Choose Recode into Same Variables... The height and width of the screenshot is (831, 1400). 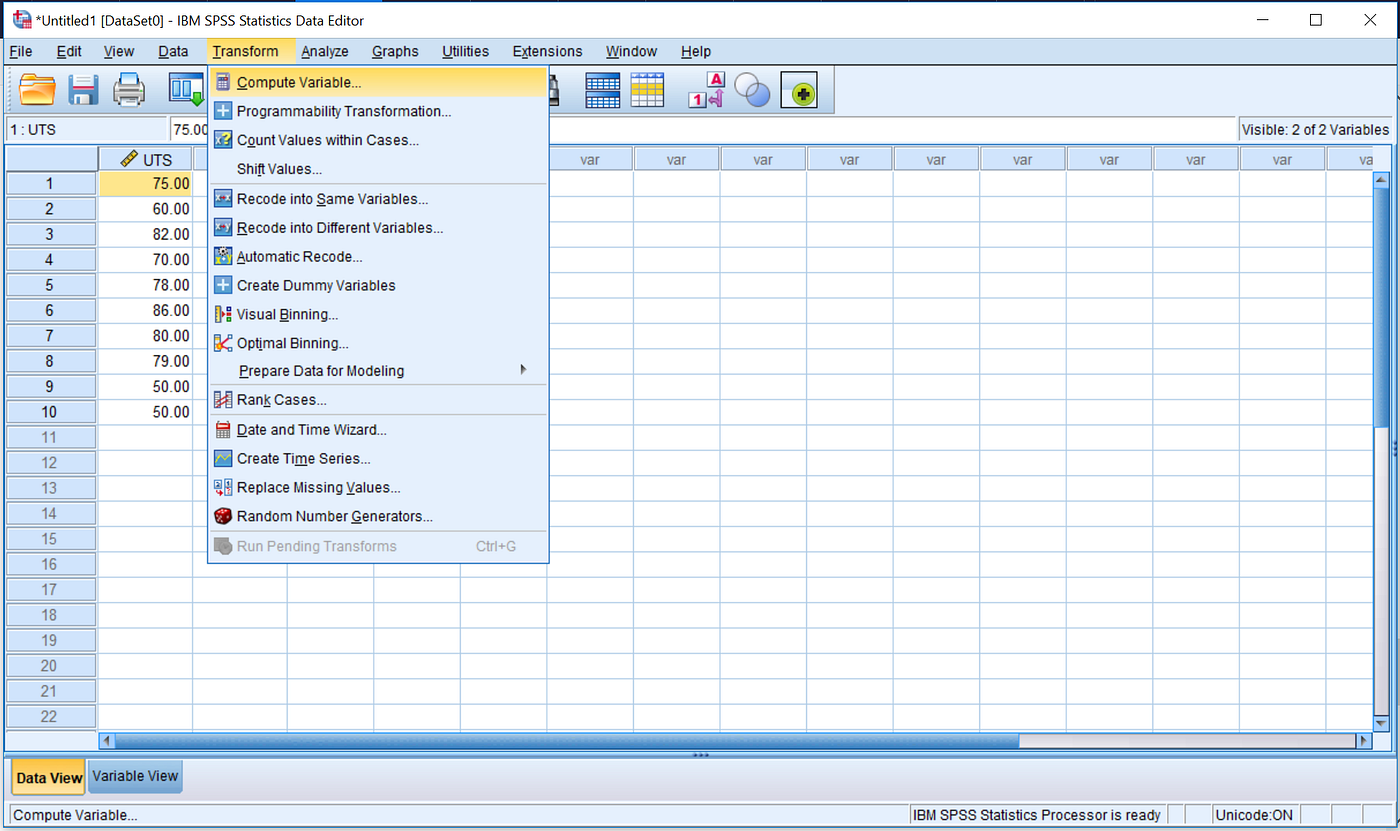click(x=378, y=199)
